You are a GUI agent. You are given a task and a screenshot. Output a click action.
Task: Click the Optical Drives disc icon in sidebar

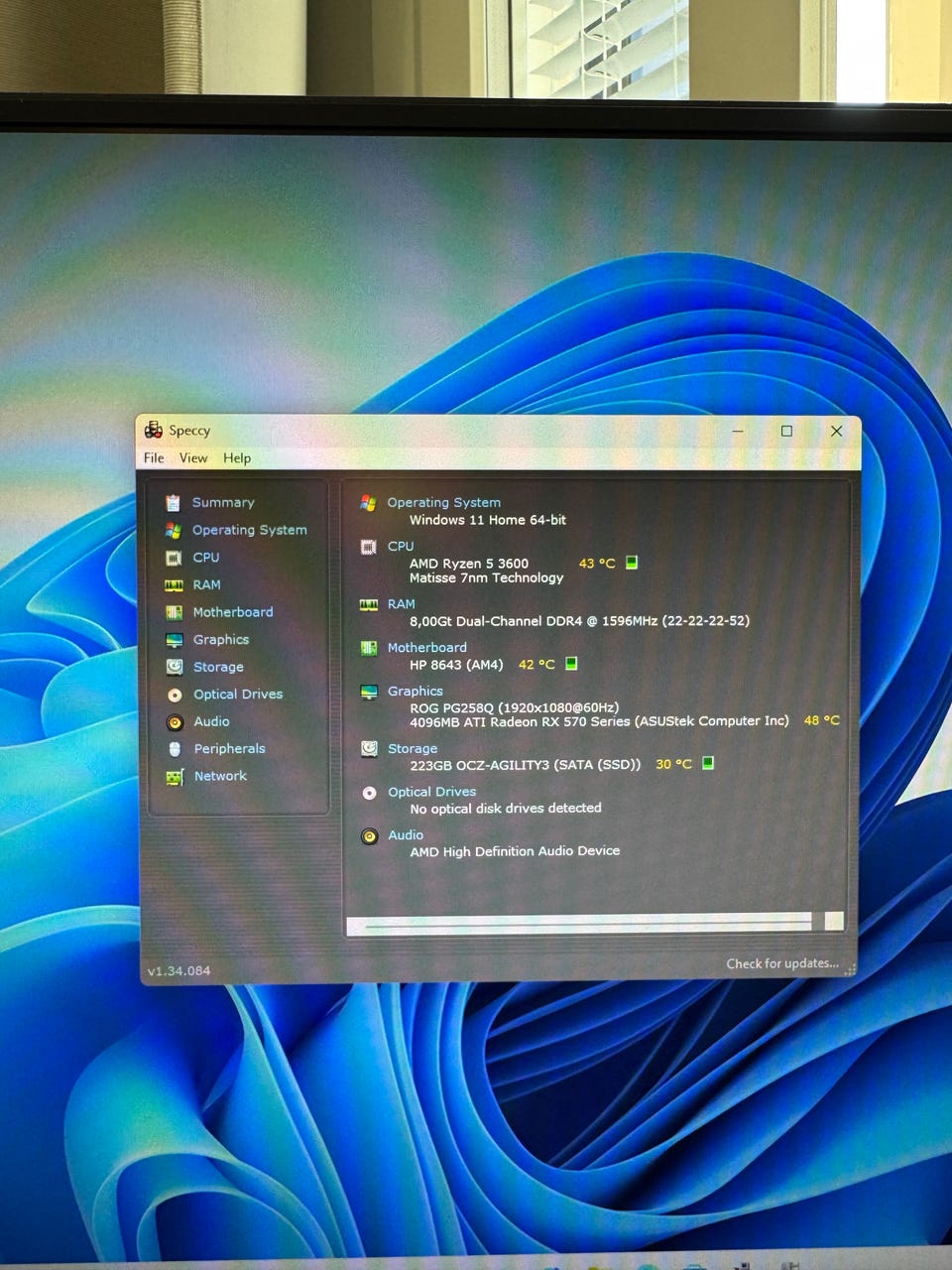tap(175, 695)
